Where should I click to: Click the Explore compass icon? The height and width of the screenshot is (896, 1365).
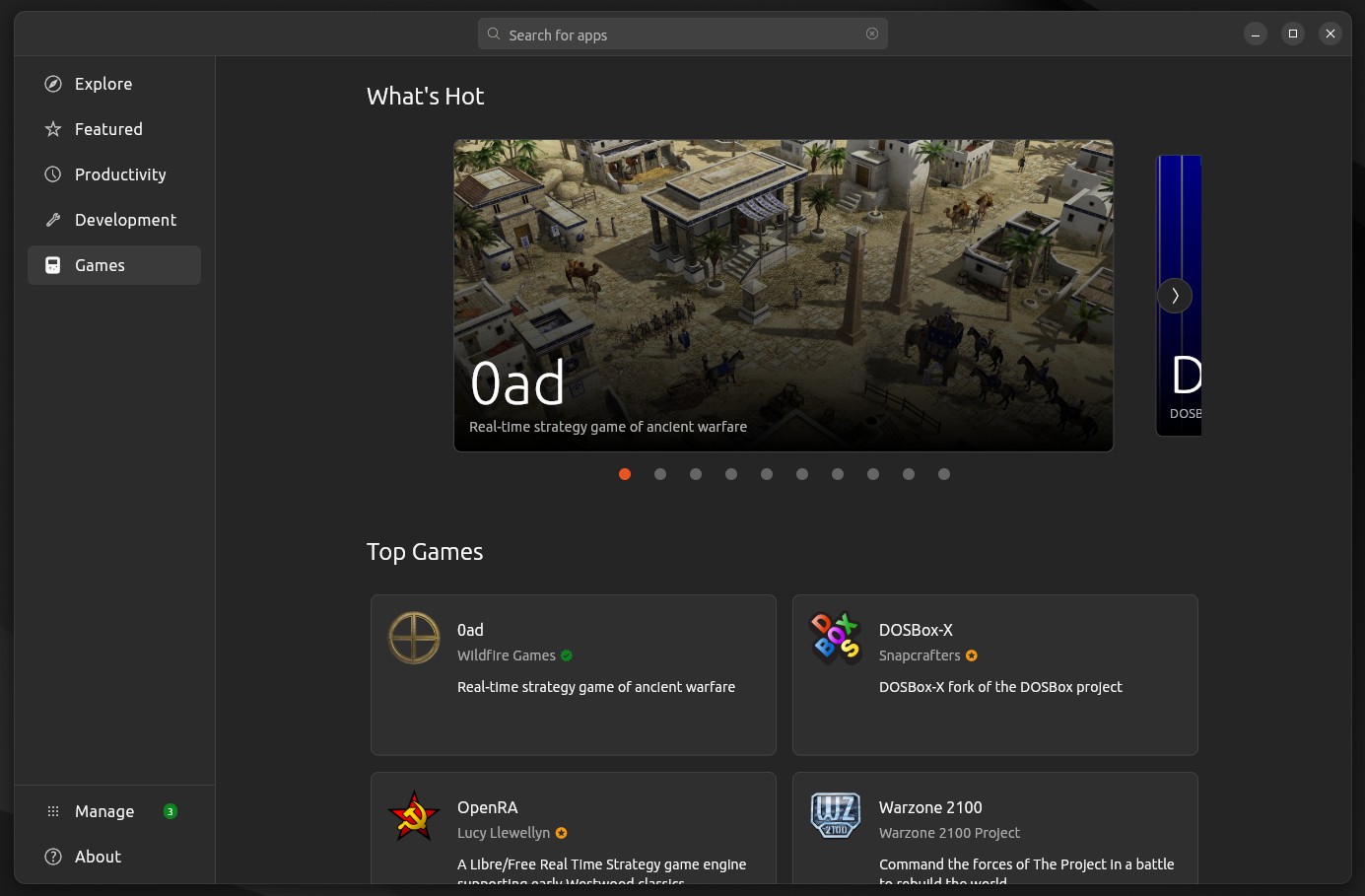pyautogui.click(x=53, y=84)
